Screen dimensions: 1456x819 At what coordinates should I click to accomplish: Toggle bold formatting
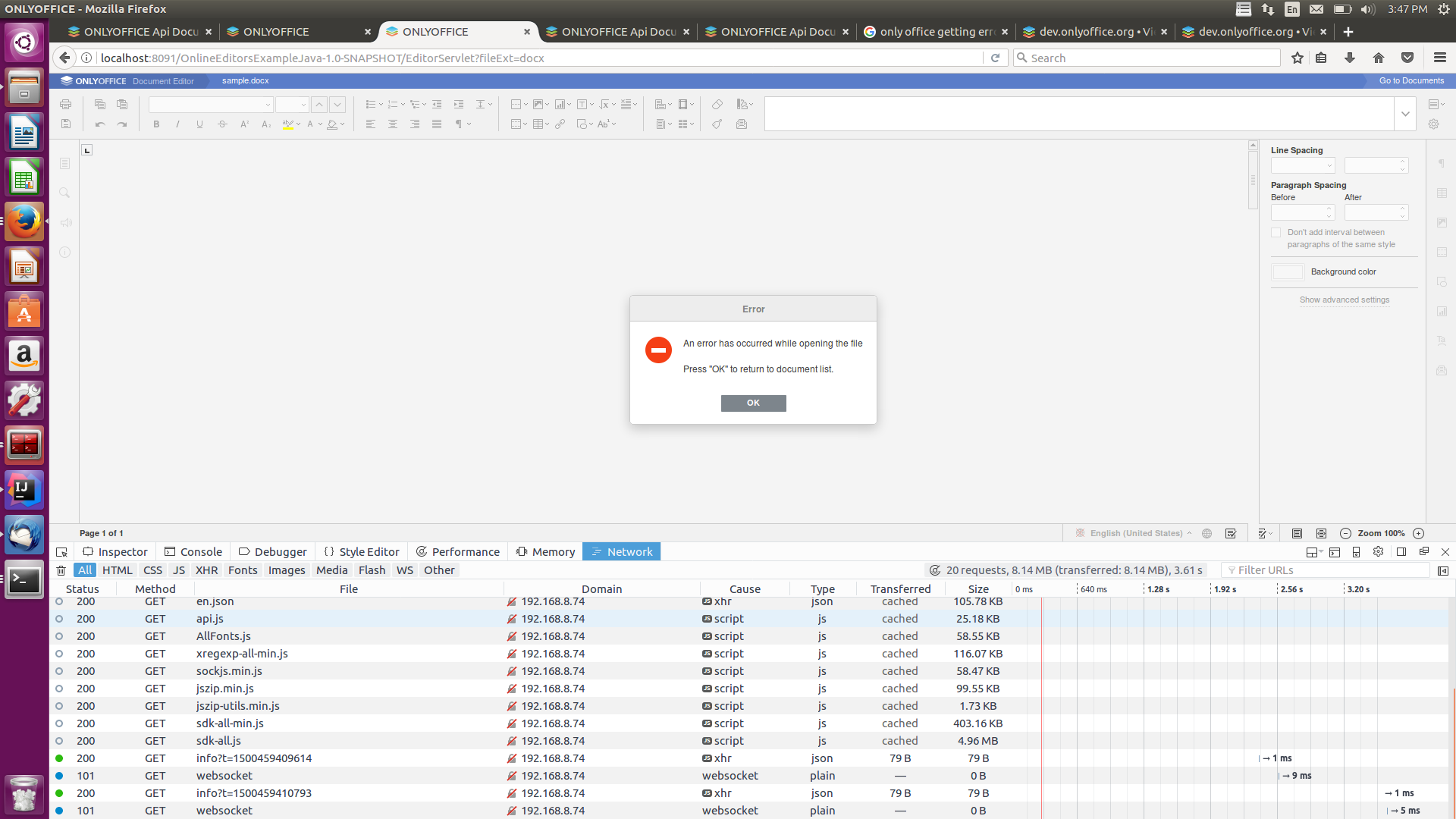[156, 124]
